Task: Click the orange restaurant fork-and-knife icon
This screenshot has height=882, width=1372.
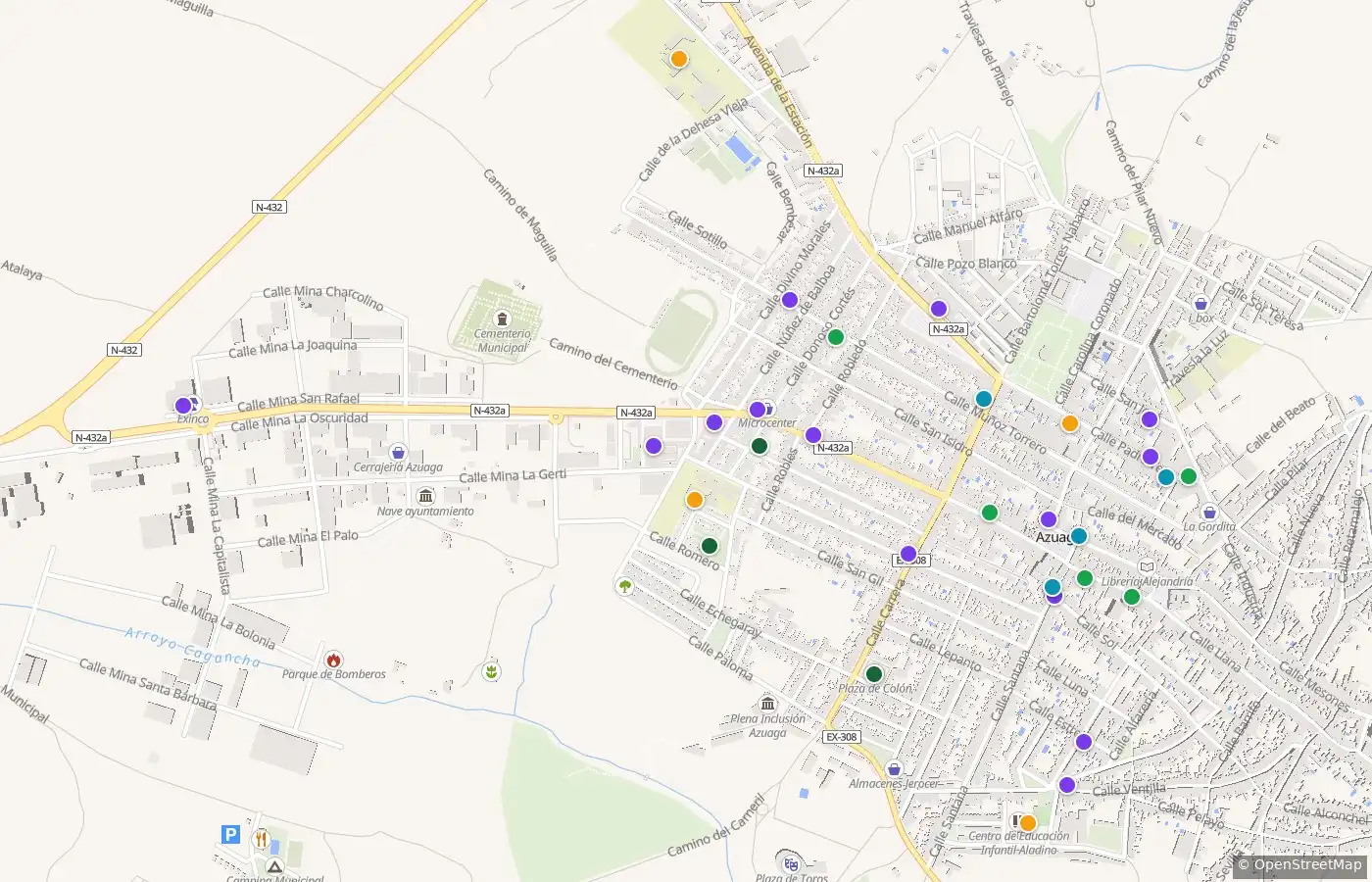Action: pos(261,839)
